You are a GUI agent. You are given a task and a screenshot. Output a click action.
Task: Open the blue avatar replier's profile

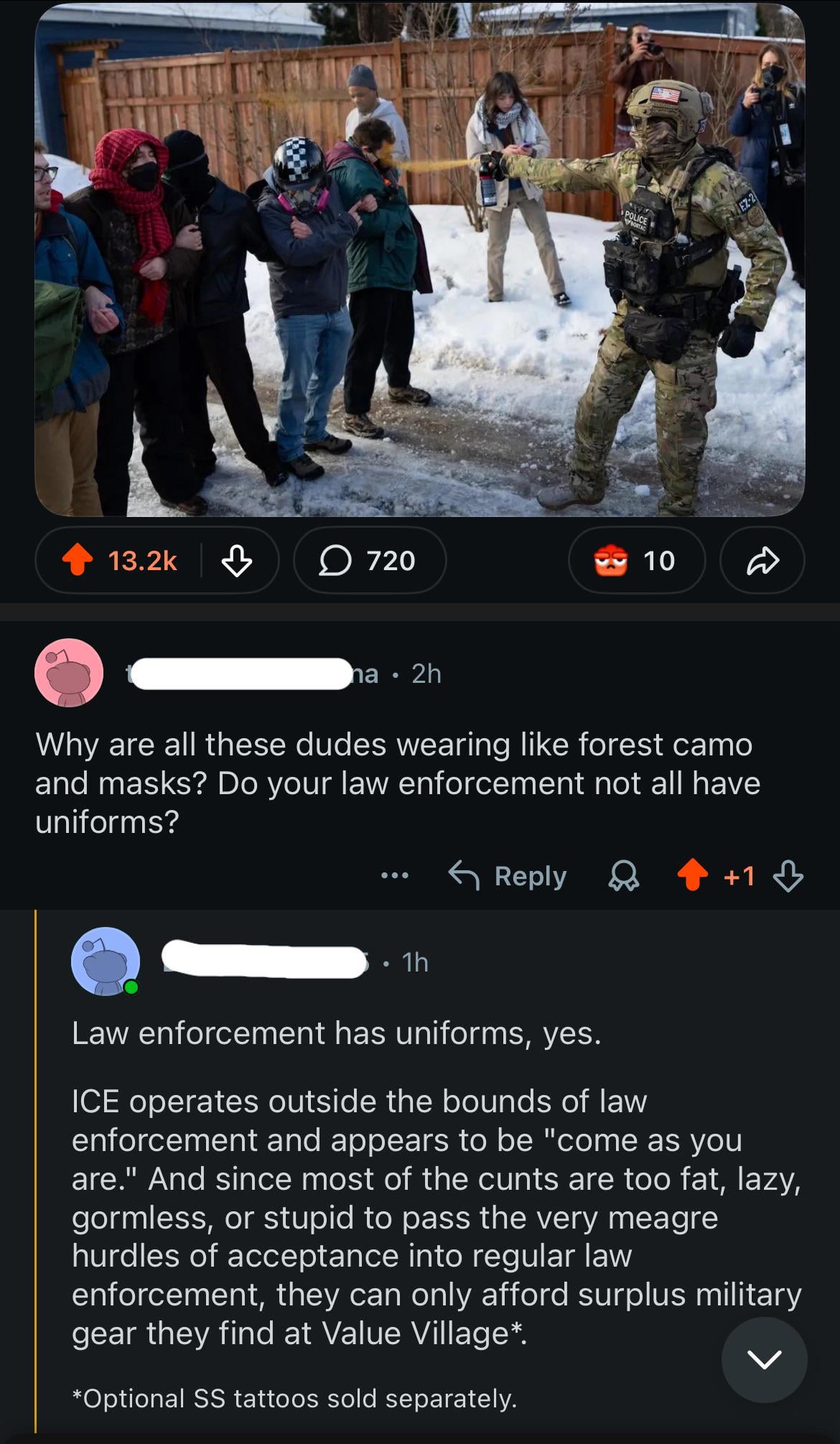(x=106, y=961)
